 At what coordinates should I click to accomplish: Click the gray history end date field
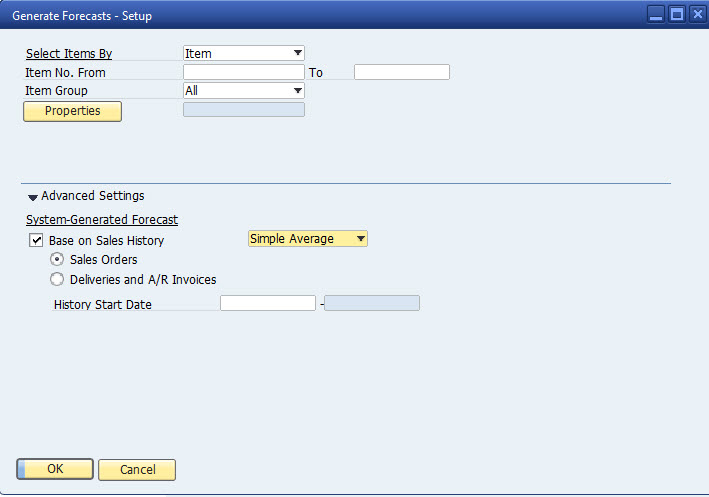click(372, 303)
